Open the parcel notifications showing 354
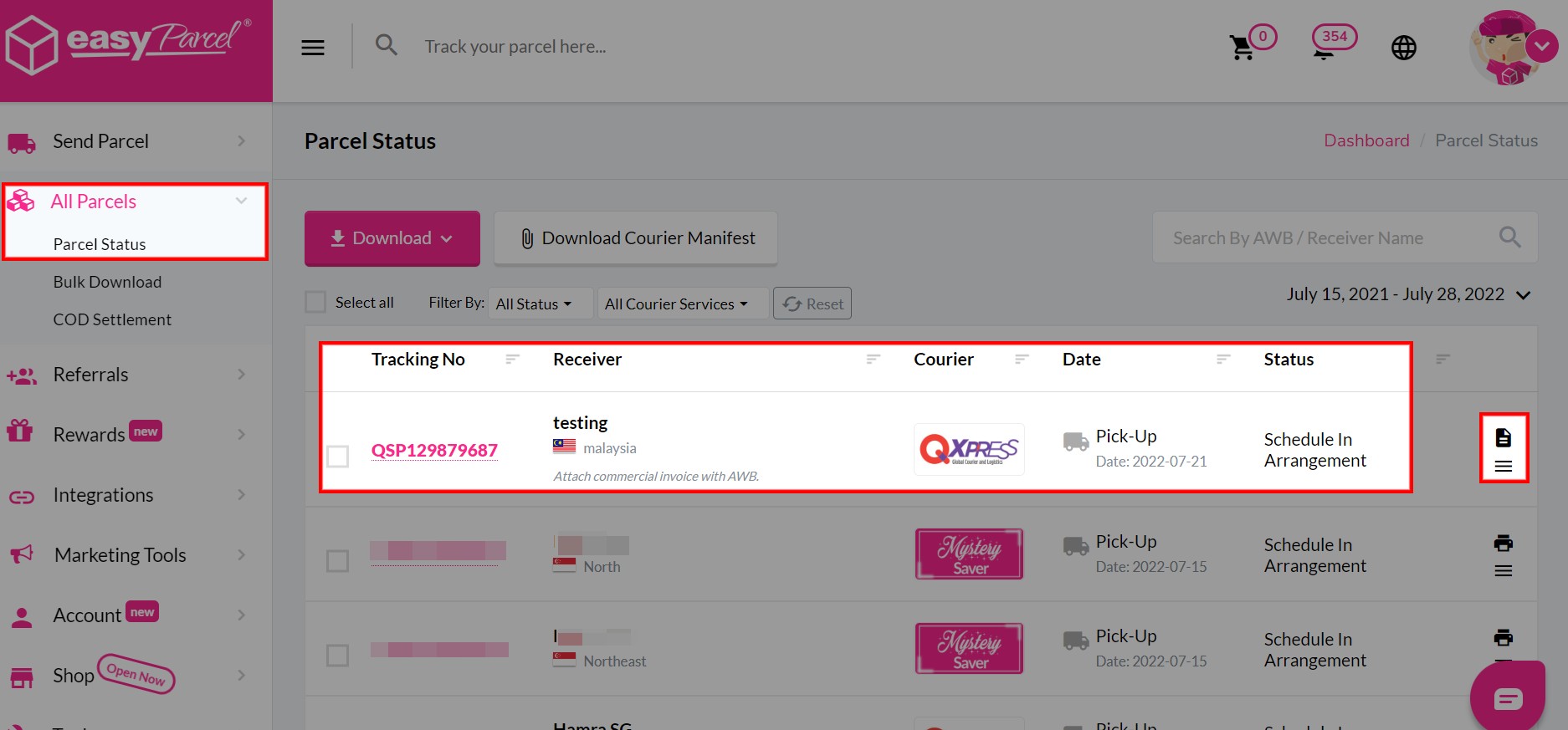 [x=1325, y=48]
